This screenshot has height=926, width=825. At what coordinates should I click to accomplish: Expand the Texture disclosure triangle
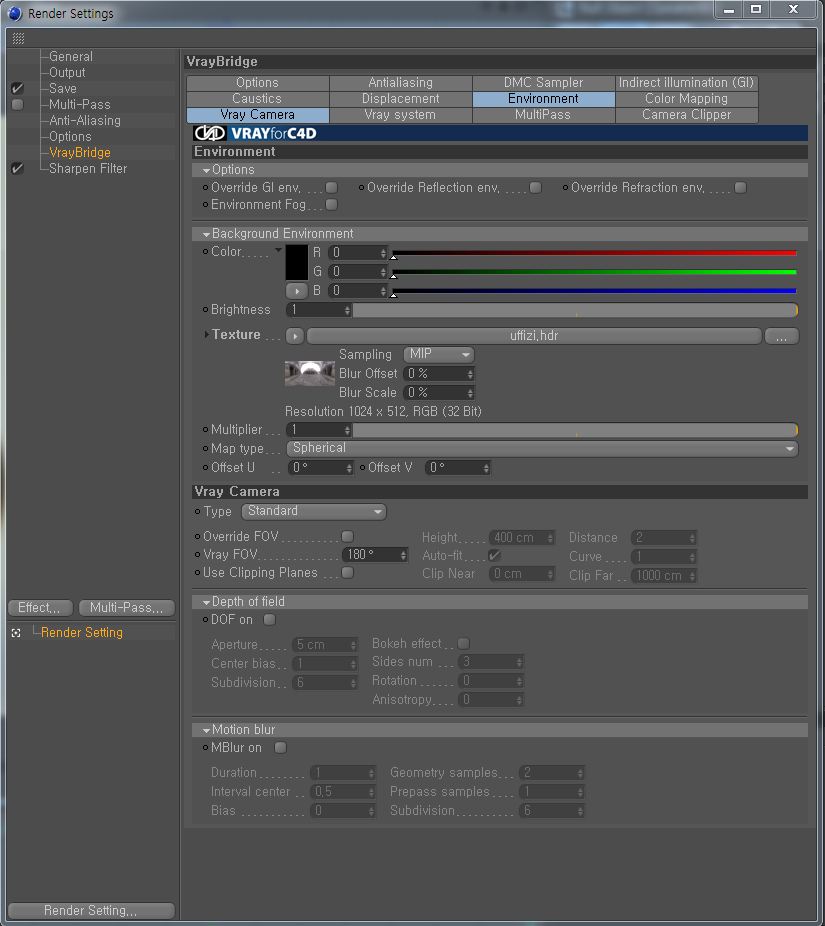point(206,335)
